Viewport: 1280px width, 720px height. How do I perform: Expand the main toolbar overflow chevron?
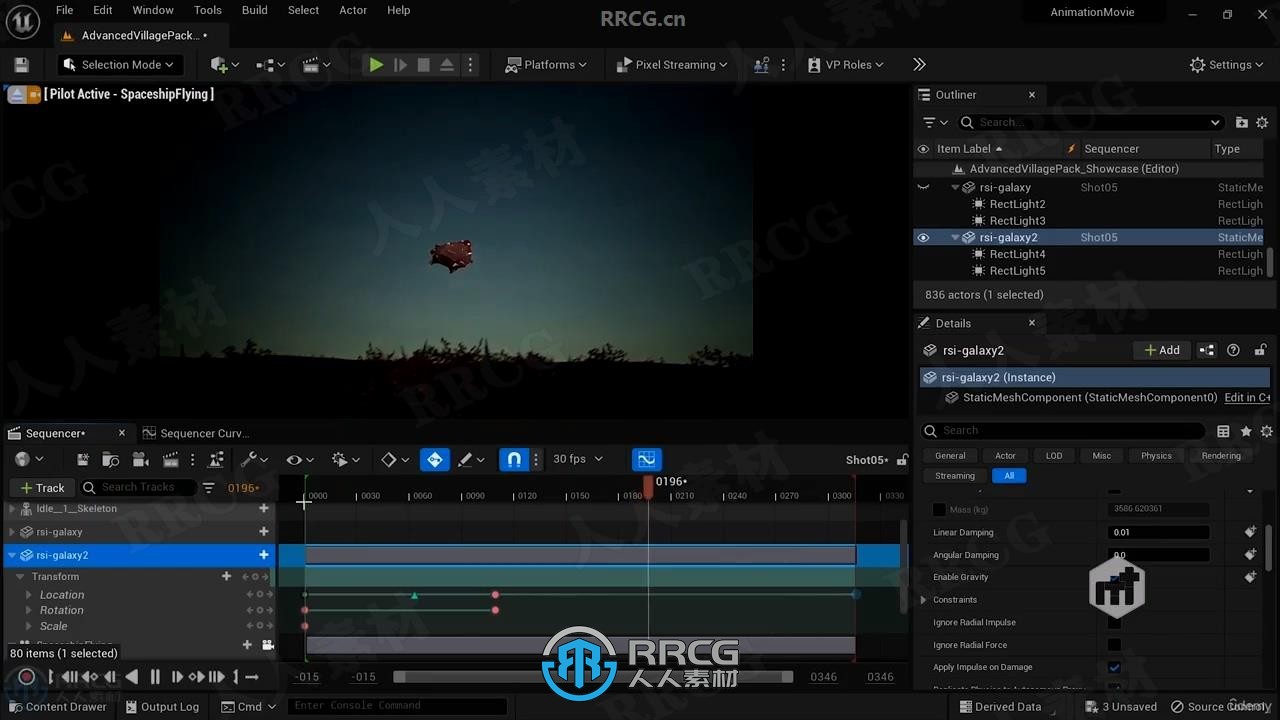pos(919,65)
